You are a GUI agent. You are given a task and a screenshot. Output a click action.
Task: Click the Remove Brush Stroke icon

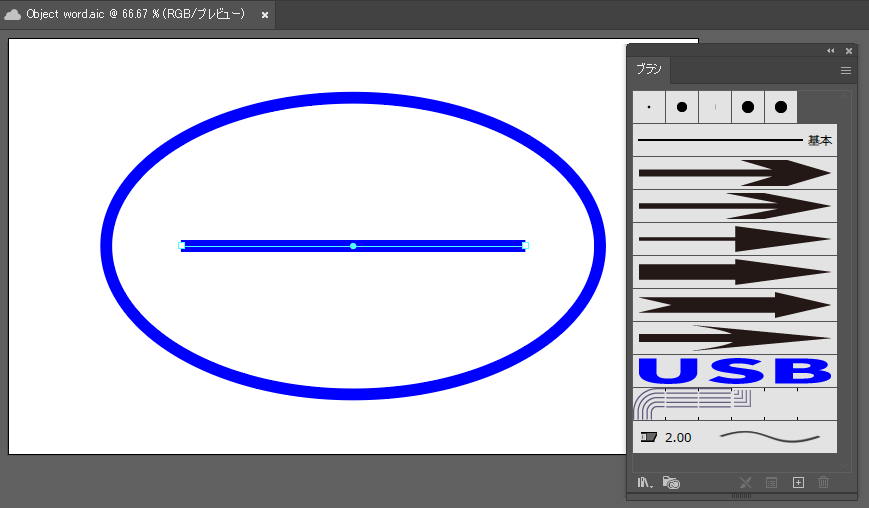pos(745,483)
